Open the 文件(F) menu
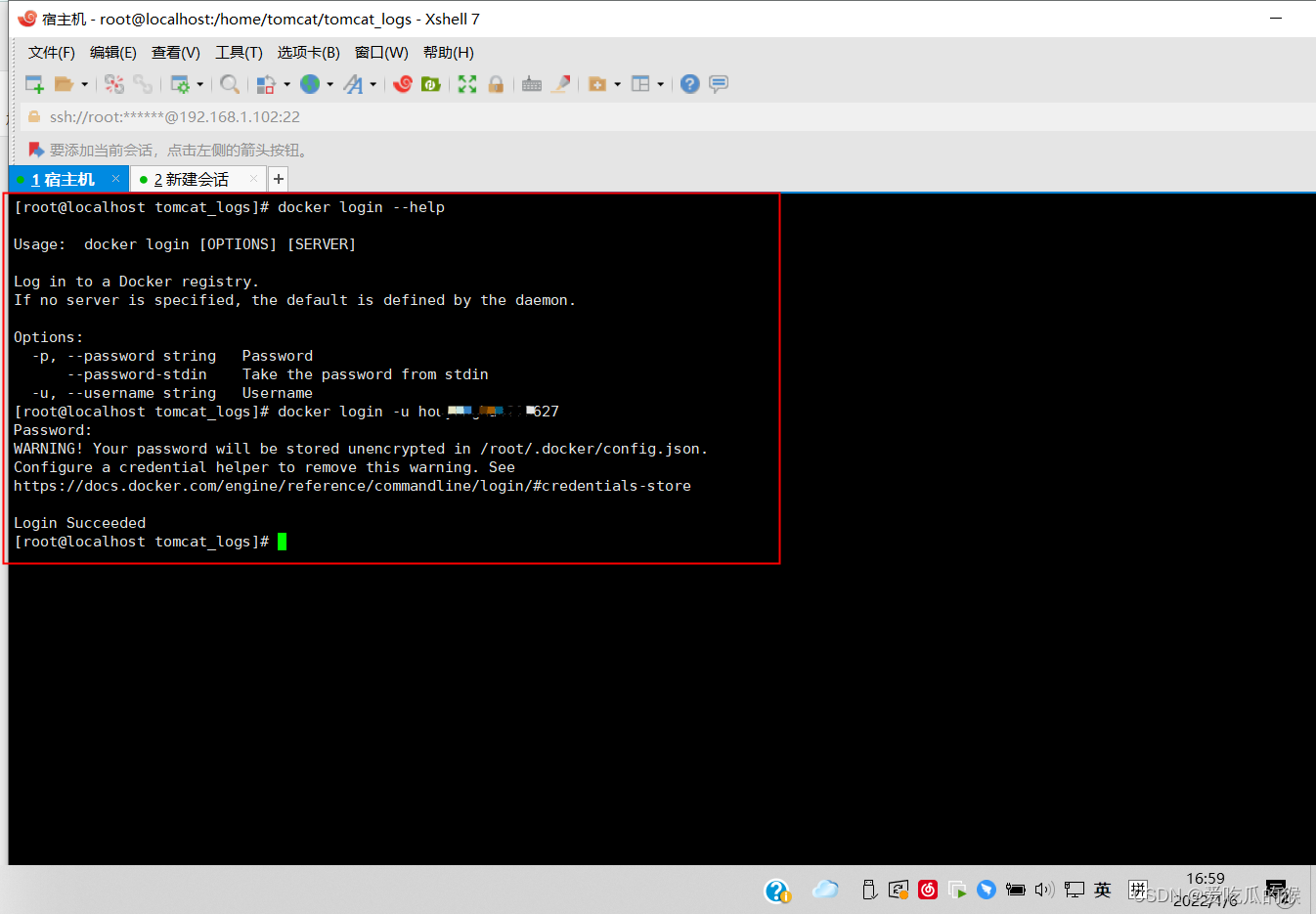Image resolution: width=1316 pixels, height=914 pixels. [x=52, y=53]
